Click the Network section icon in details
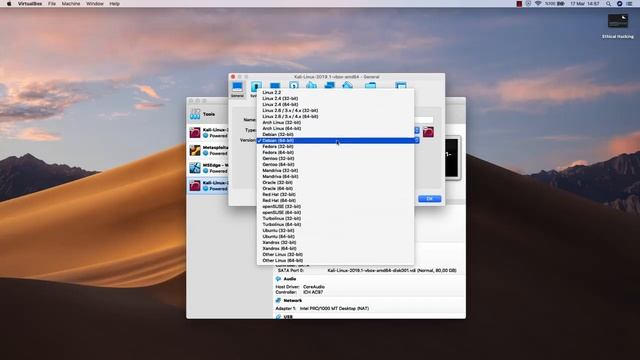Image resolution: width=640 pixels, height=360 pixels. click(x=278, y=300)
